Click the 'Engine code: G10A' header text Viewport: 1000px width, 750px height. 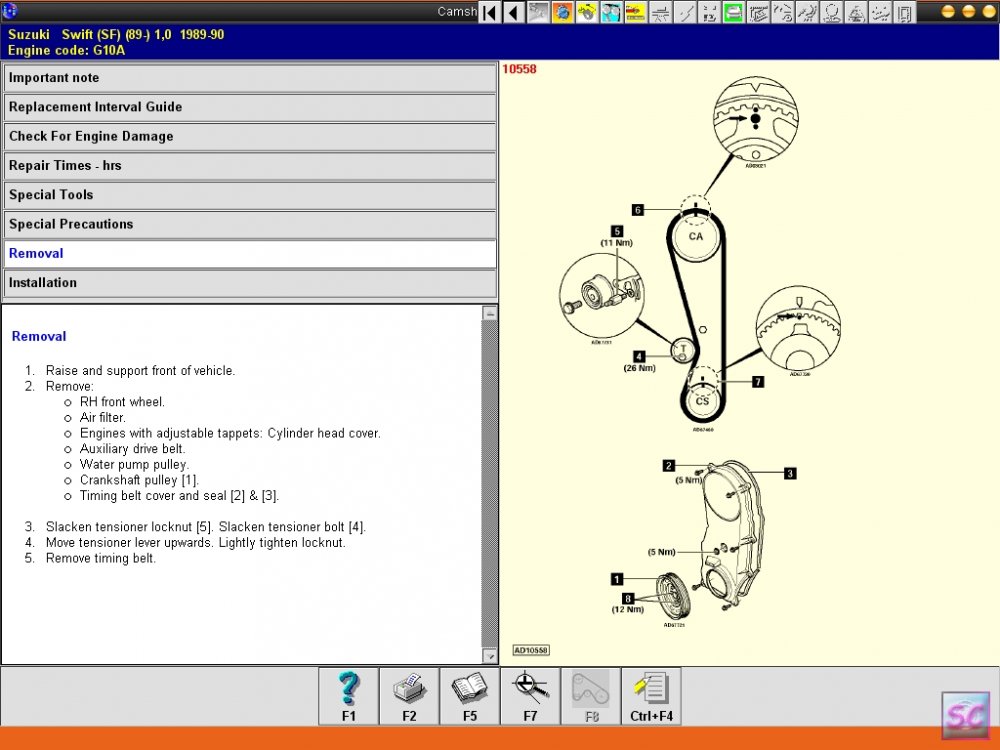coord(66,50)
